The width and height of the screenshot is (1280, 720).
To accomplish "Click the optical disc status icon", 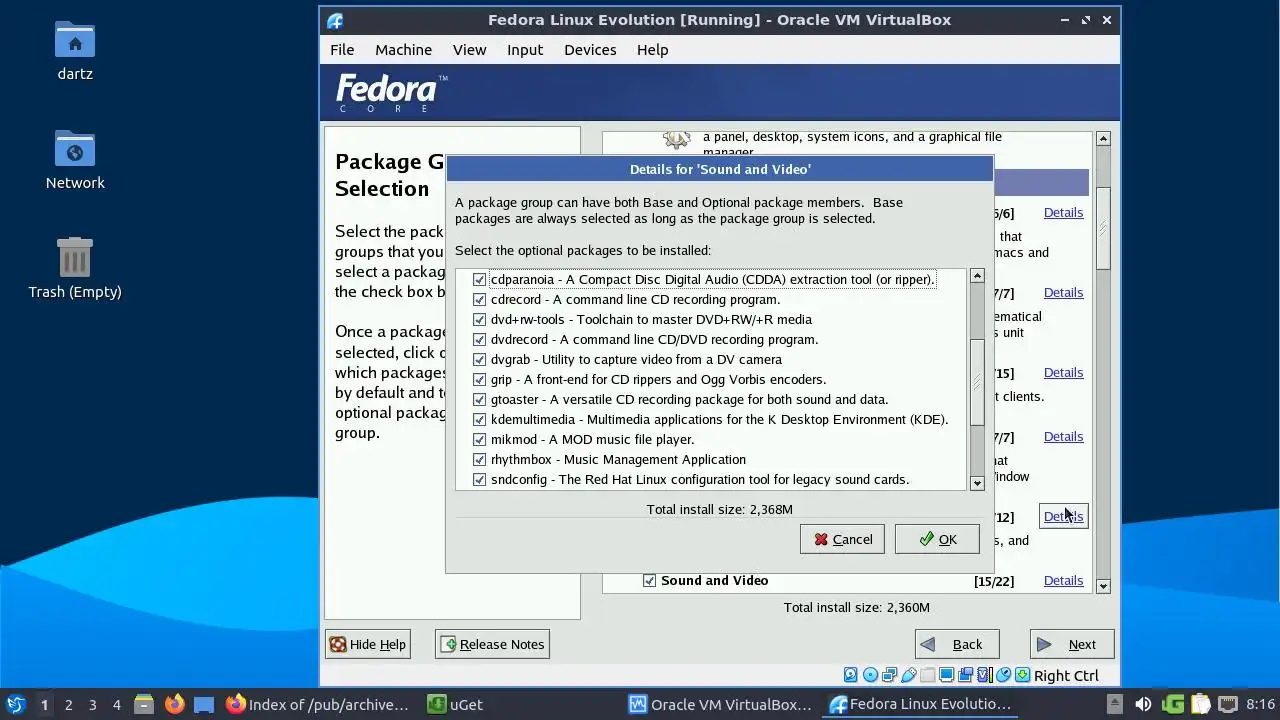I will [x=871, y=675].
